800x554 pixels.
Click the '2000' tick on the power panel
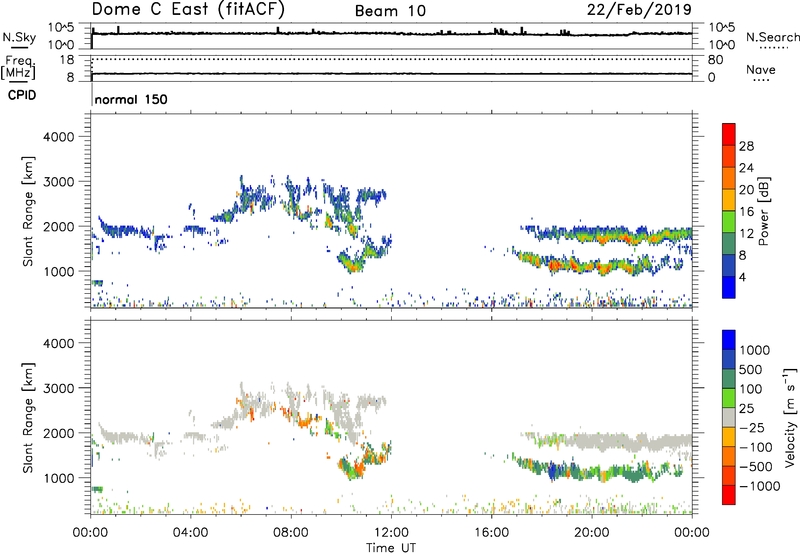[58, 226]
